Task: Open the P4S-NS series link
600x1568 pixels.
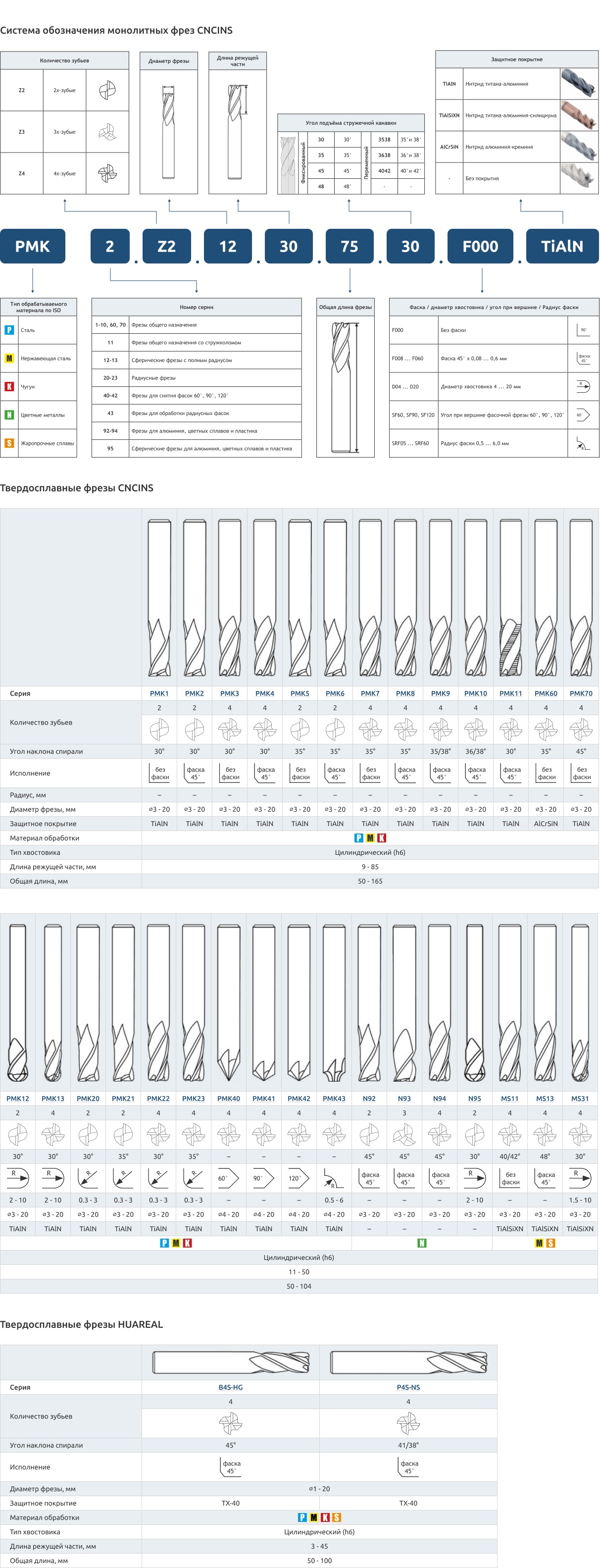Action: pyautogui.click(x=408, y=1387)
